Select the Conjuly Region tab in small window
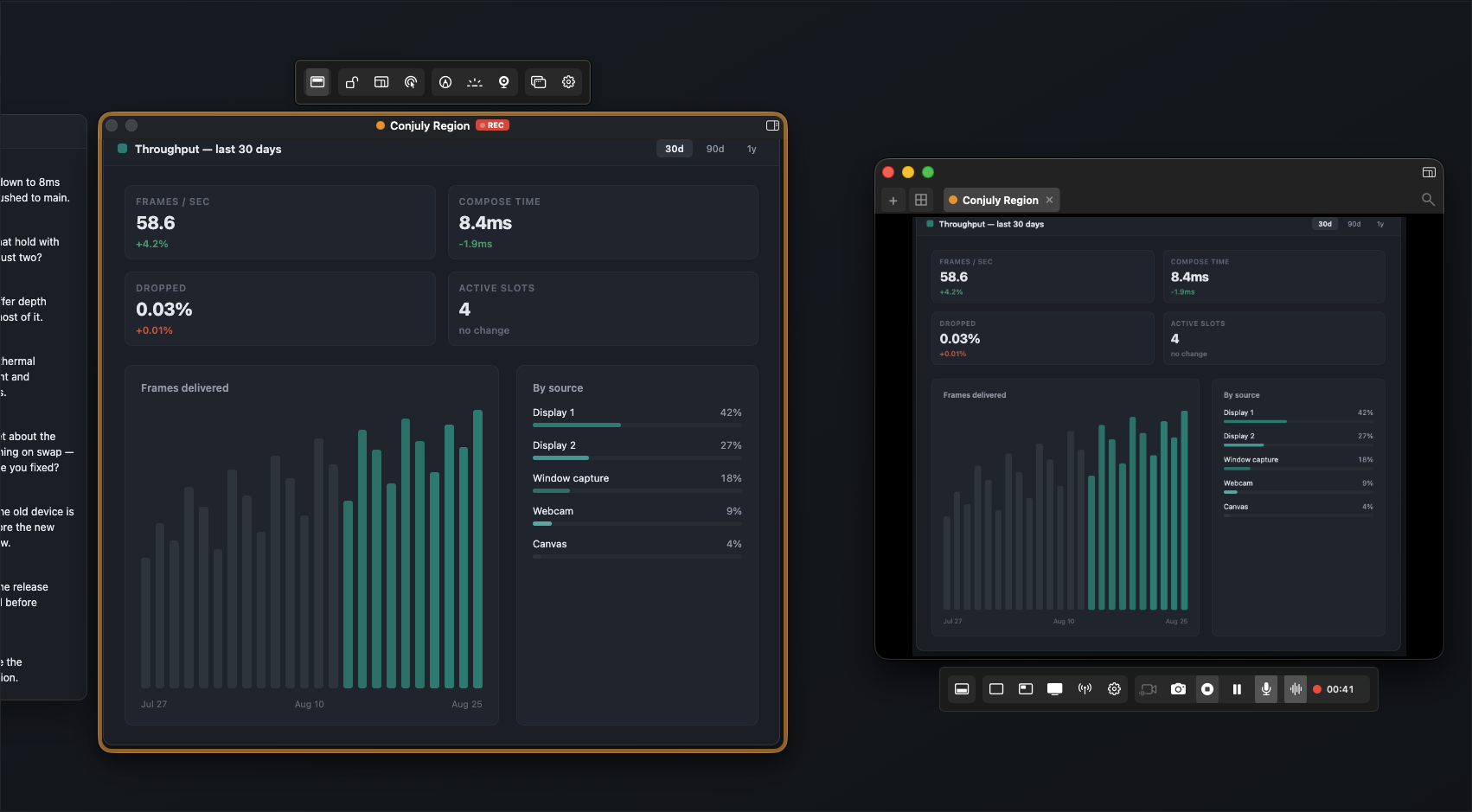1472x812 pixels. tap(1000, 200)
